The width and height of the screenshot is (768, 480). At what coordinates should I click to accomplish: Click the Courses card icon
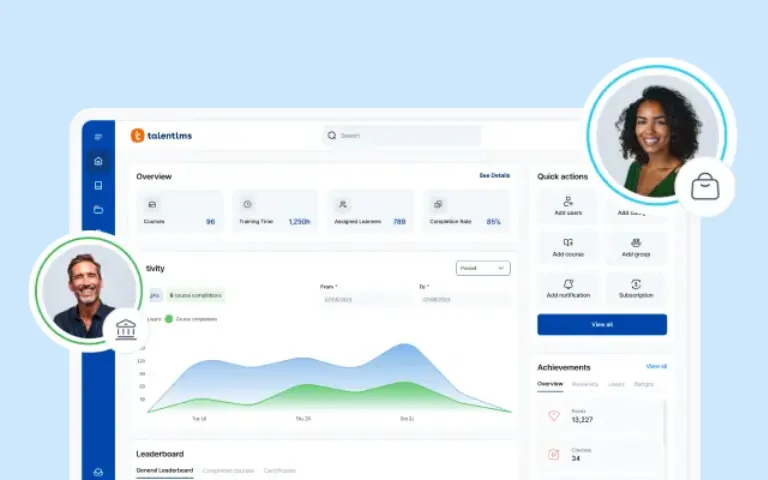[x=152, y=204]
